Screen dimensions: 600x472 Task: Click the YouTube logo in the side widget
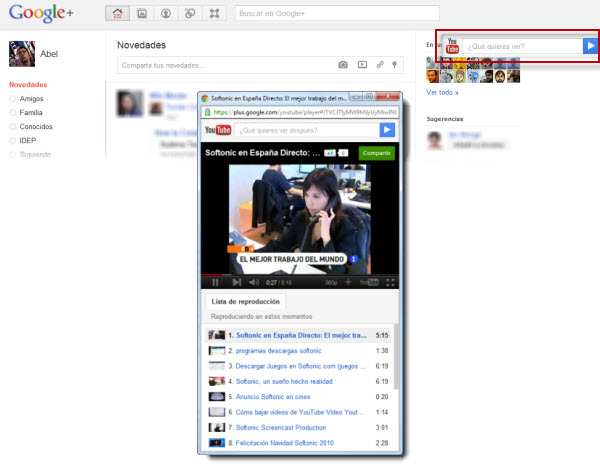[452, 46]
